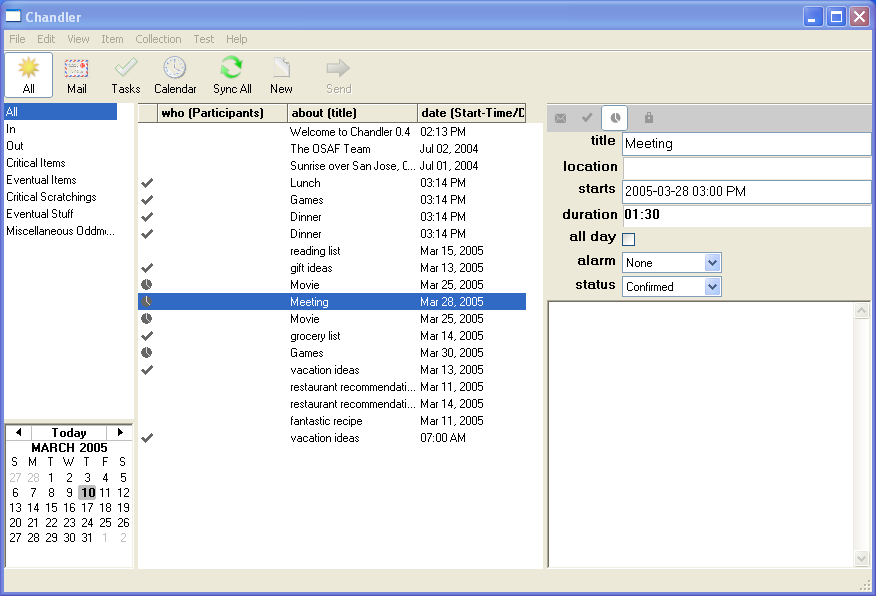Expand the alarm dropdown
Screen dimensions: 876x596
tap(712, 263)
